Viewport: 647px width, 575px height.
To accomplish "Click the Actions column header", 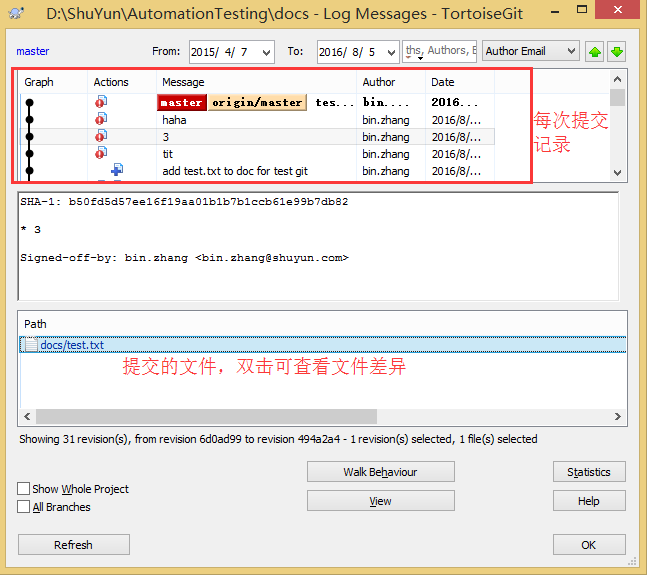I will coord(122,82).
